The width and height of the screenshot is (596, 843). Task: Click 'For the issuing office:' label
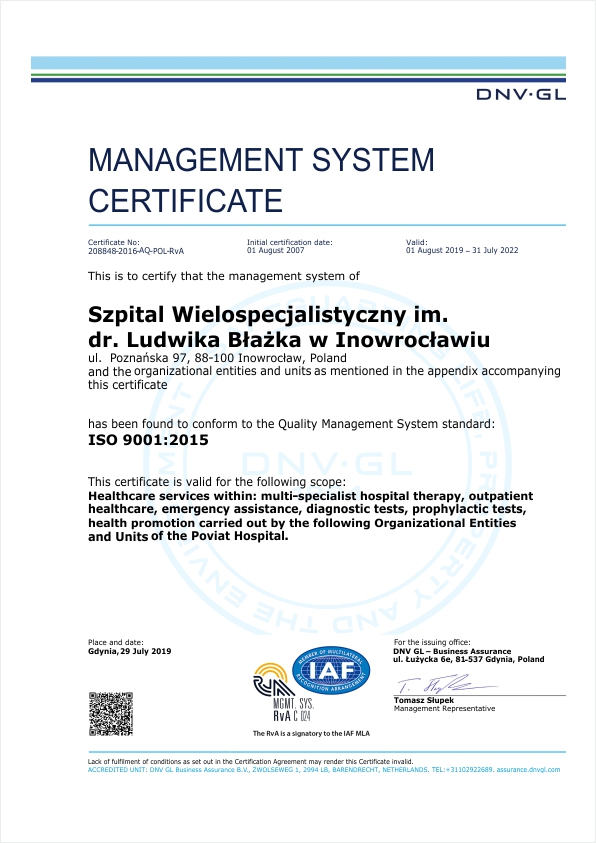coord(432,642)
